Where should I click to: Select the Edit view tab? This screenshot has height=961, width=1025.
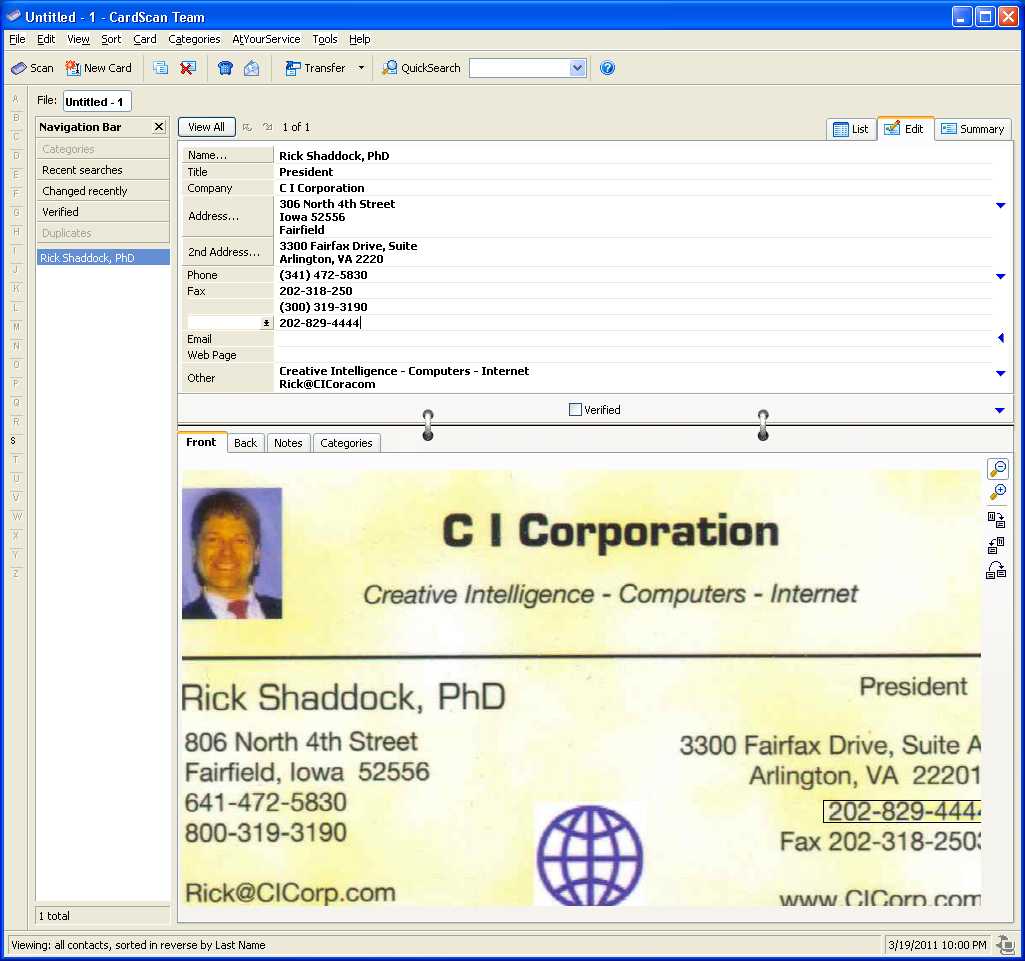tap(905, 128)
